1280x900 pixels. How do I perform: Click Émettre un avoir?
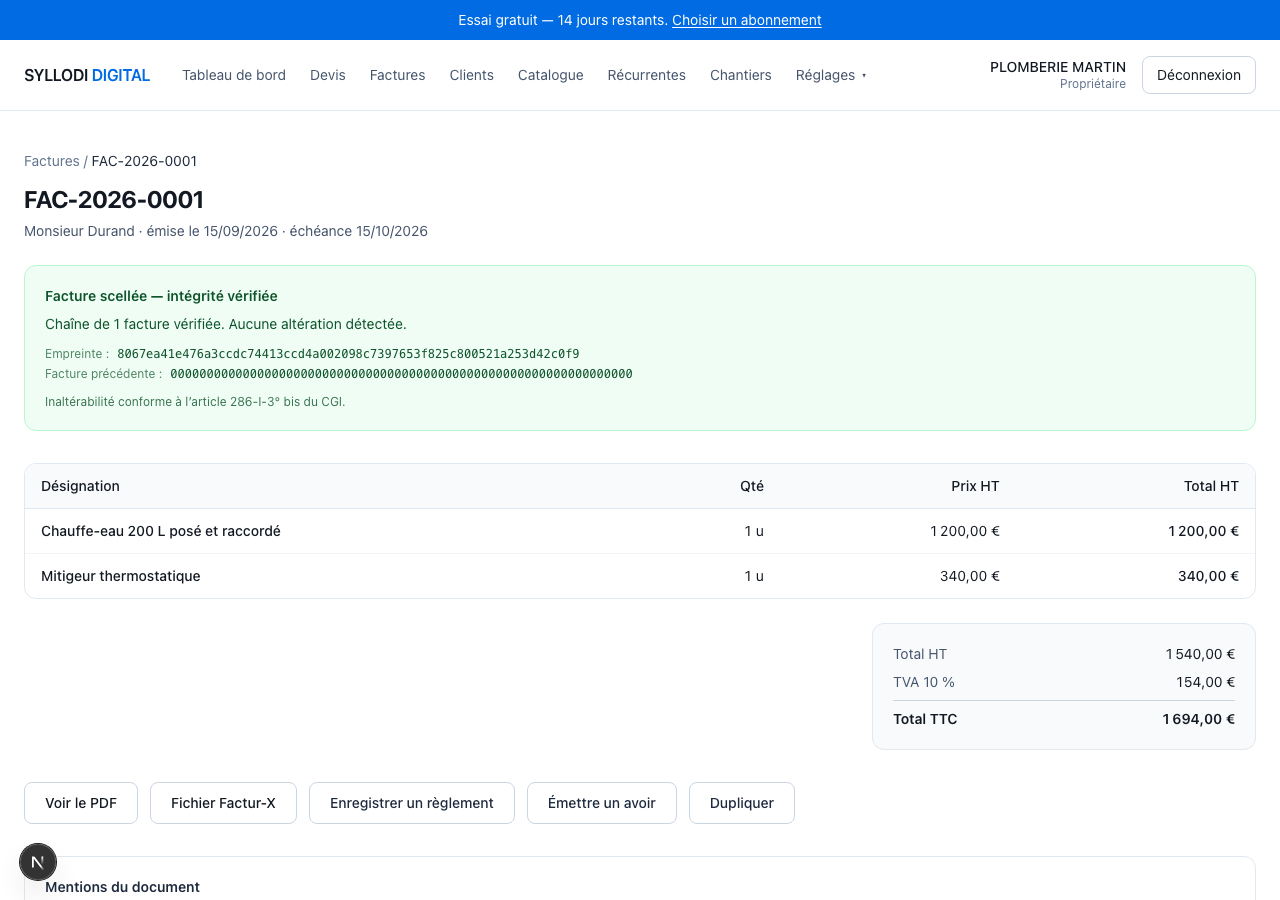(602, 803)
